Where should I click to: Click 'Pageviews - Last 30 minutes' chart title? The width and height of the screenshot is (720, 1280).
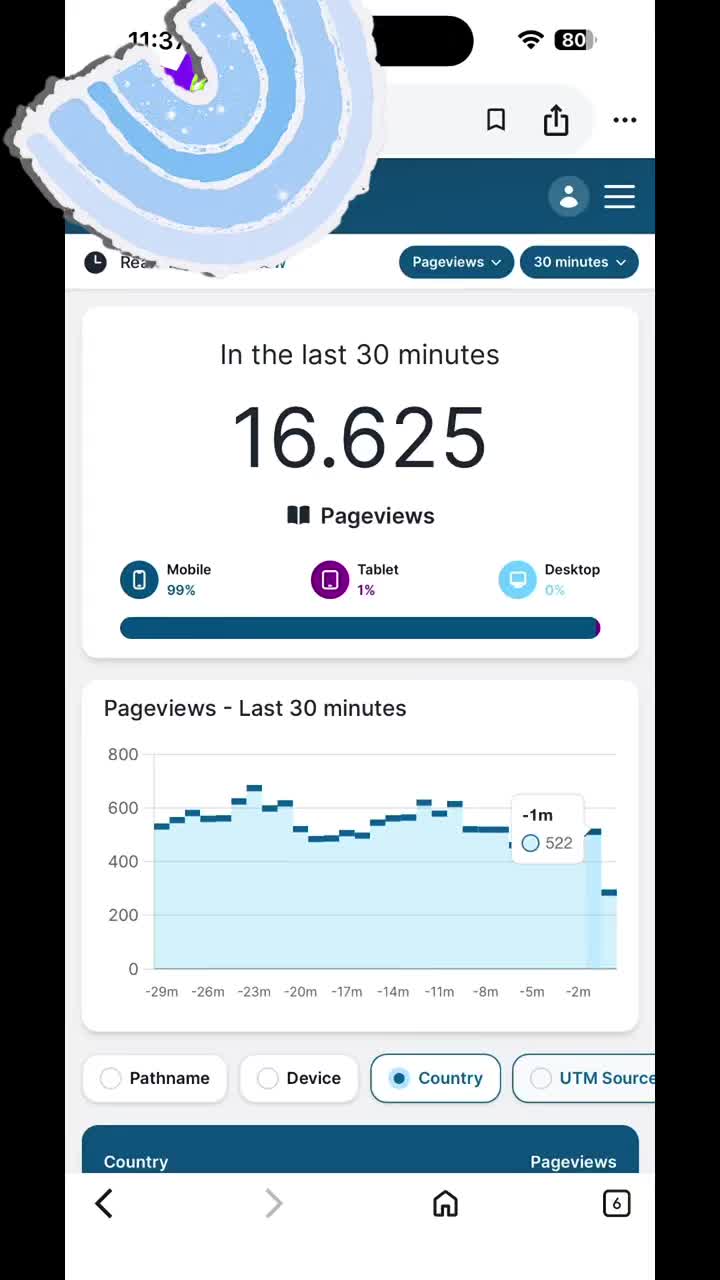coord(255,708)
